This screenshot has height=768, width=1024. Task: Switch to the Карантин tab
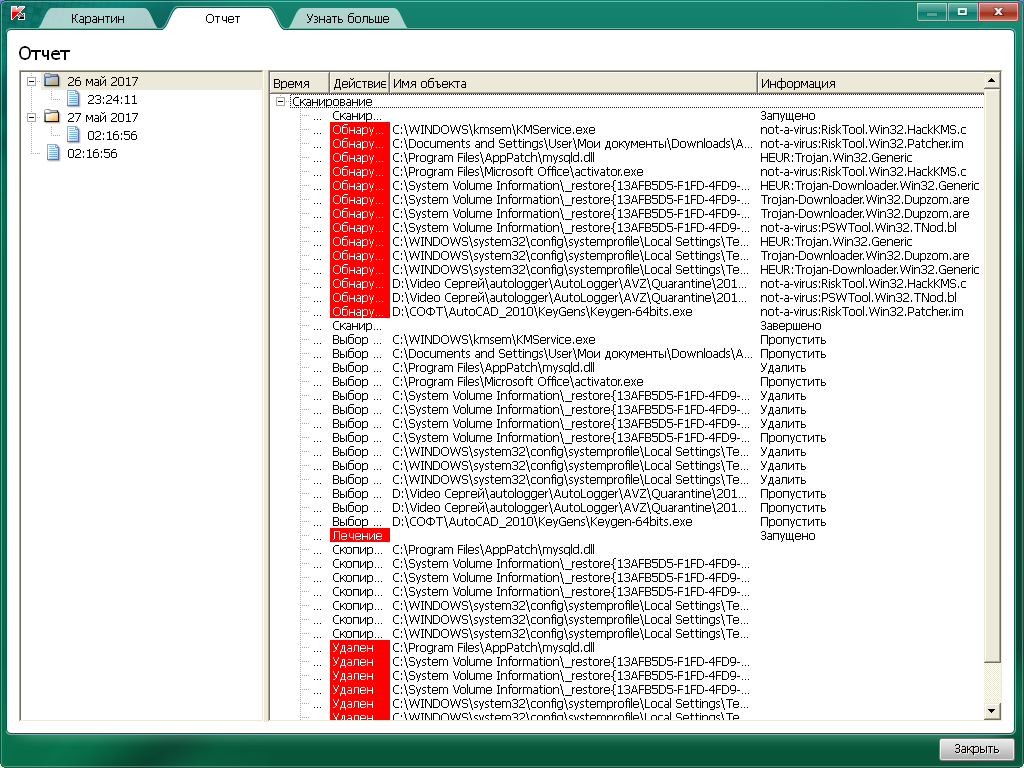point(98,19)
